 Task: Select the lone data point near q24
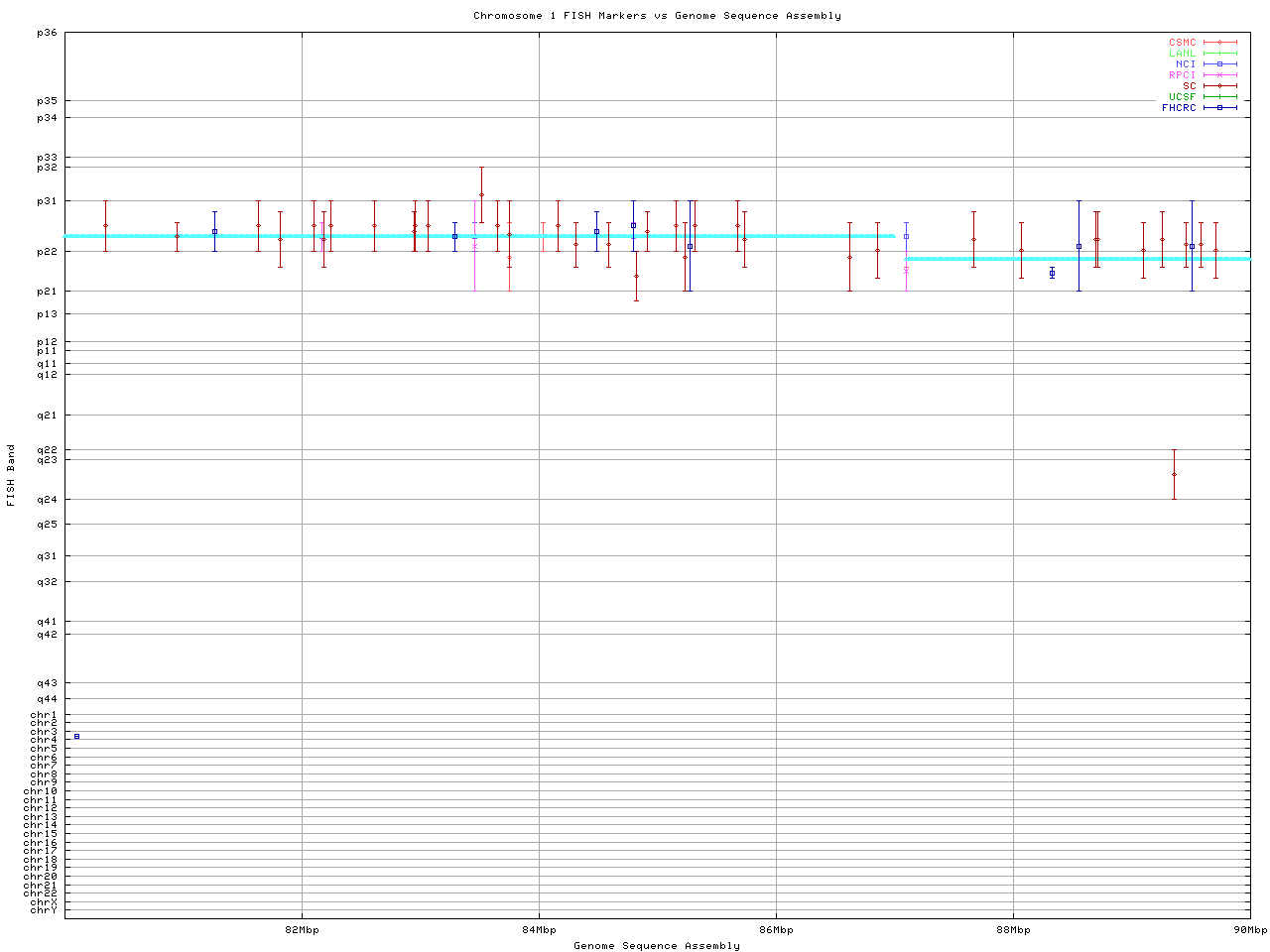tap(1174, 474)
